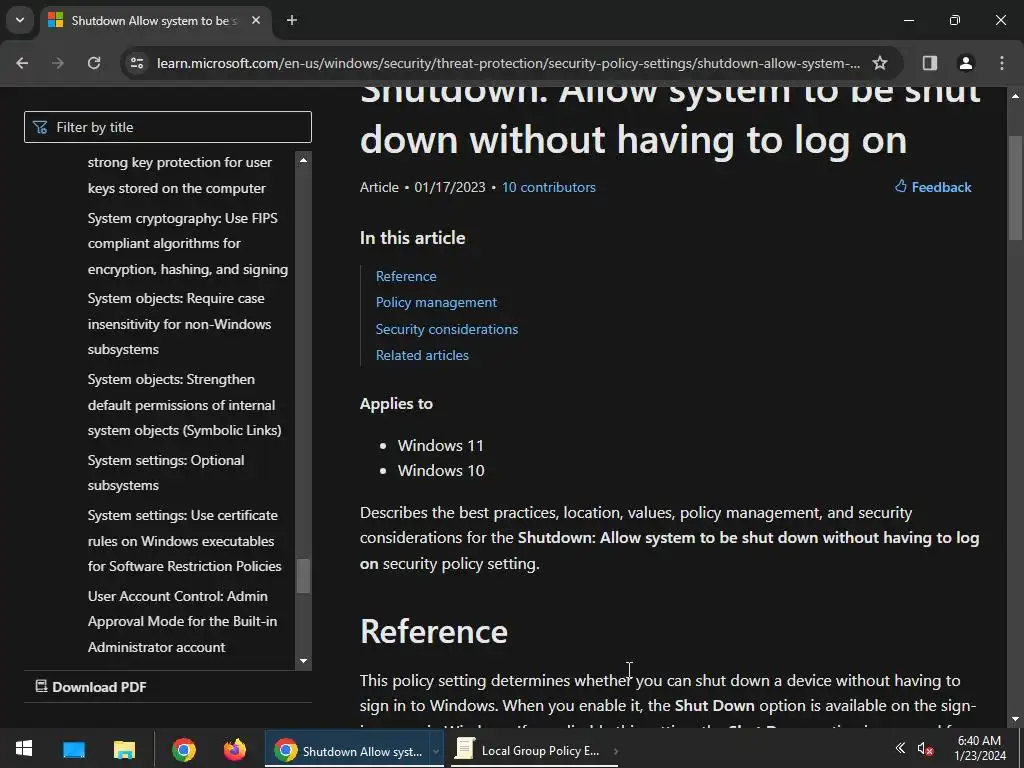Jump to Security considerations section
The width and height of the screenshot is (1024, 768).
(447, 329)
